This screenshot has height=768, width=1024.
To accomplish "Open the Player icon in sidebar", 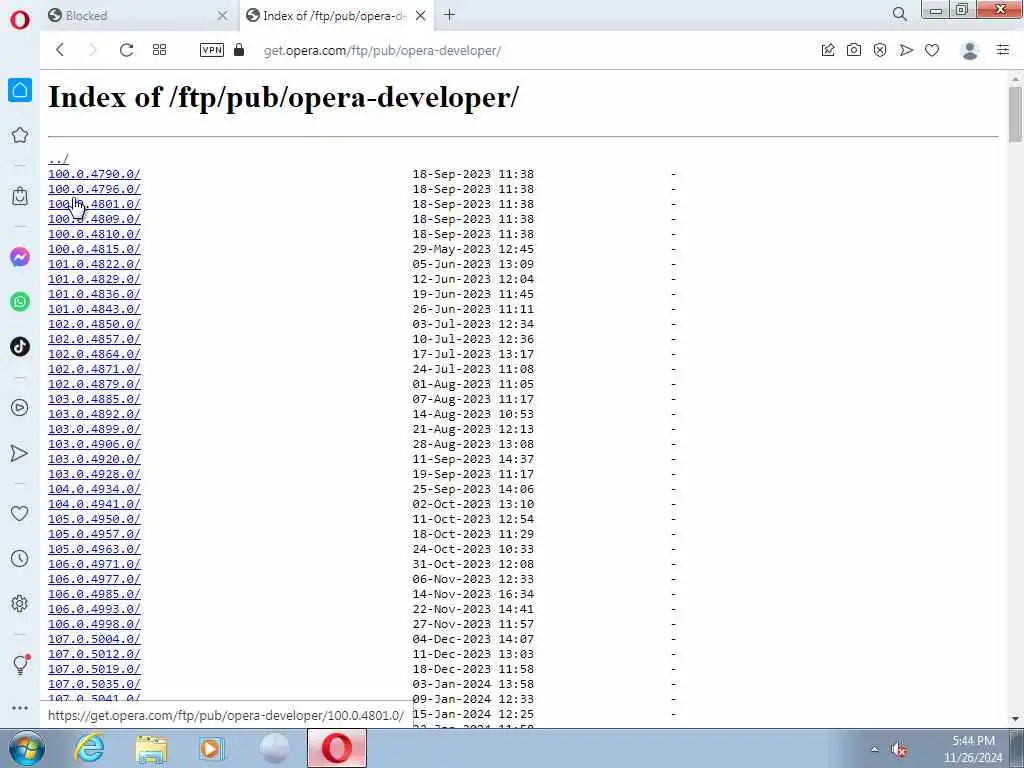I will pos(20,408).
